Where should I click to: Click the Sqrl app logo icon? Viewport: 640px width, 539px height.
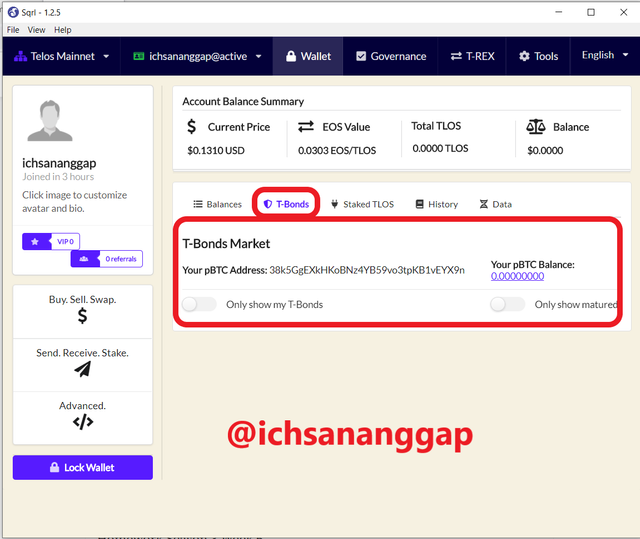point(13,12)
